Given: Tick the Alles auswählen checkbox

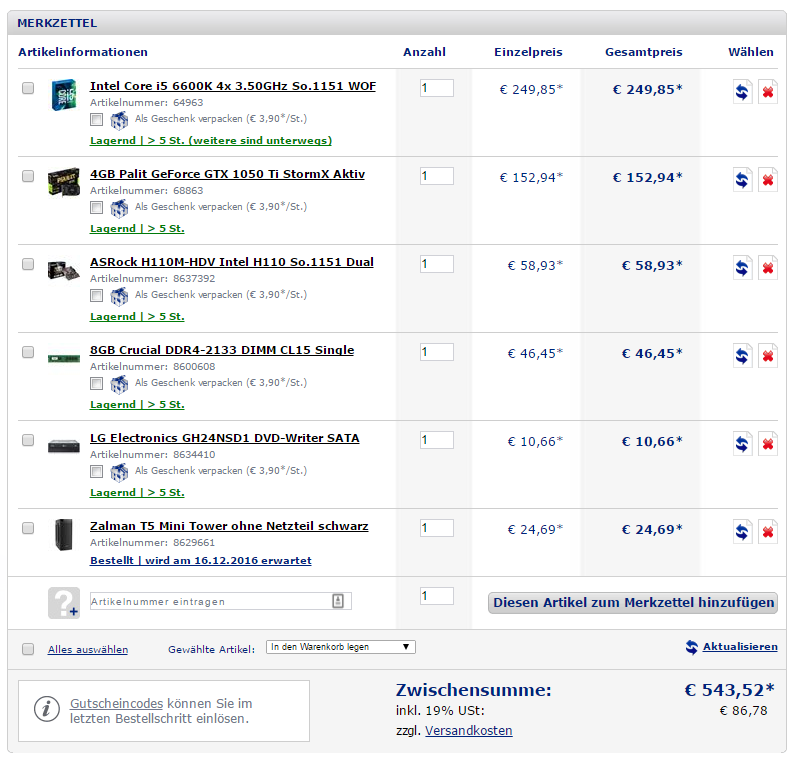Looking at the screenshot, I should 28,649.
